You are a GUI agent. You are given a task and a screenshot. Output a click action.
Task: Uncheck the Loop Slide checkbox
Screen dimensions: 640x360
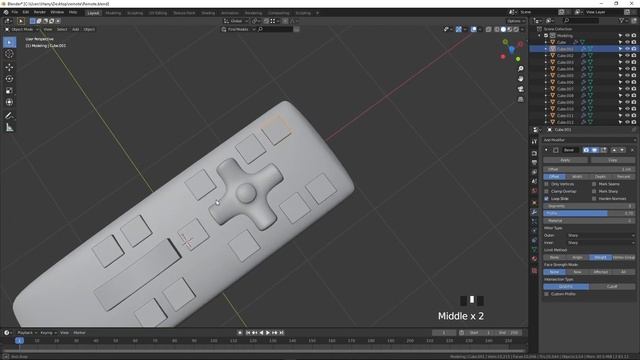(x=547, y=198)
